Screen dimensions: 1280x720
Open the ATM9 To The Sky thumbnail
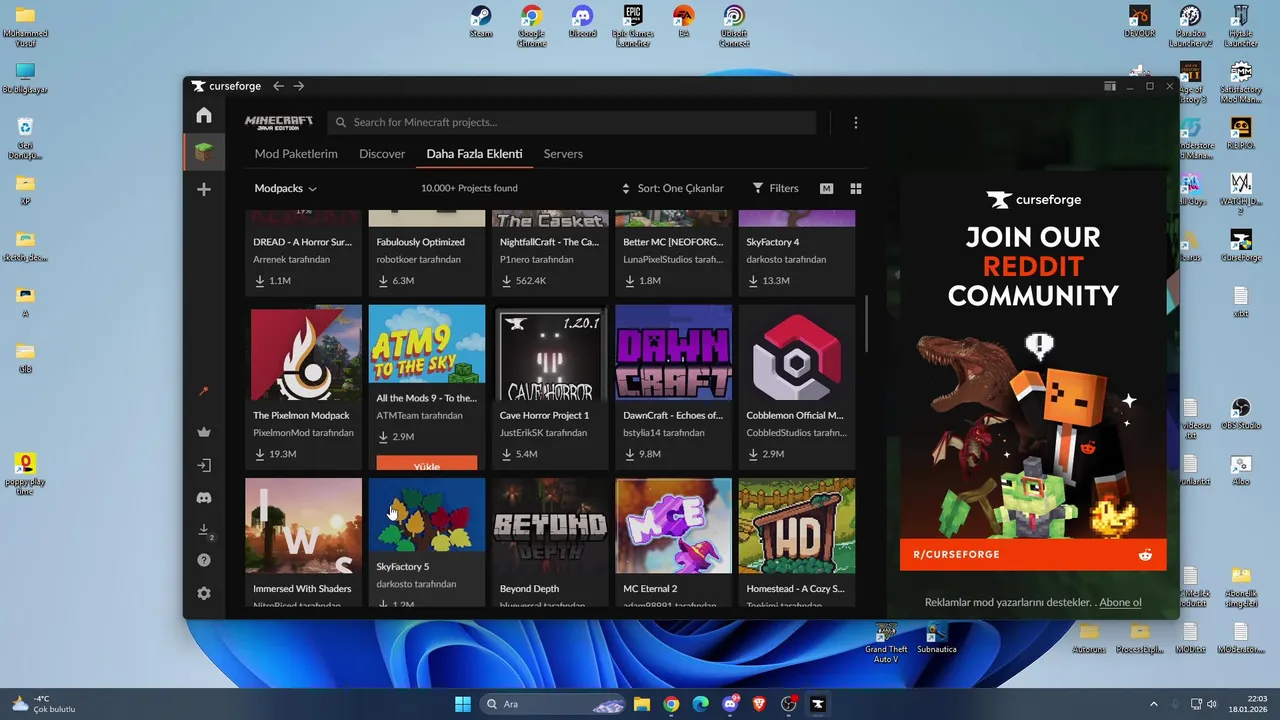tap(427, 345)
